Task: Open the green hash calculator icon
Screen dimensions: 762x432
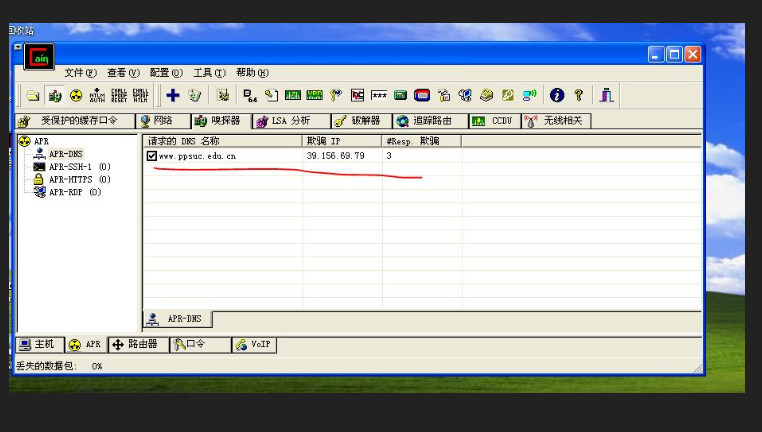Action: tap(400, 95)
